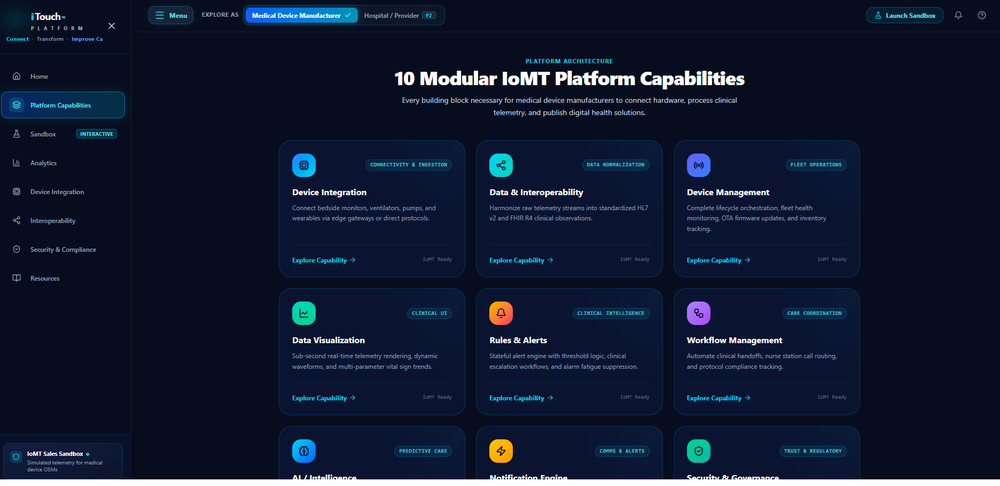
Task: Open Resources in the sidebar
Action: [x=62, y=278]
